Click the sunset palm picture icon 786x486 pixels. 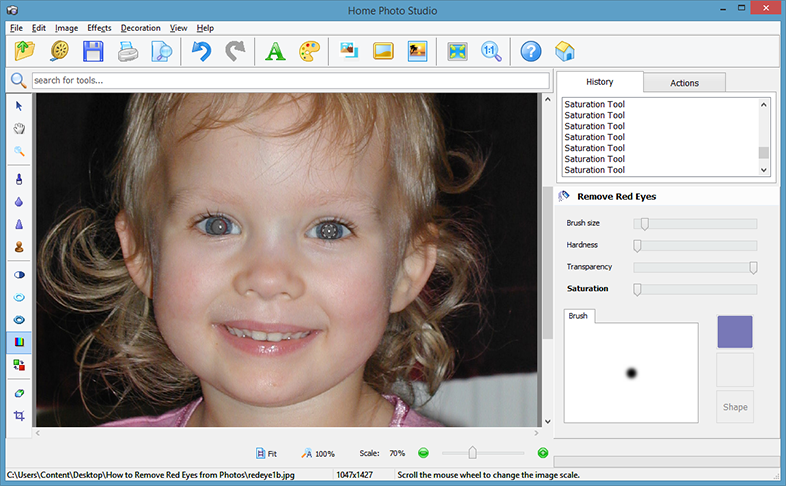coord(417,51)
